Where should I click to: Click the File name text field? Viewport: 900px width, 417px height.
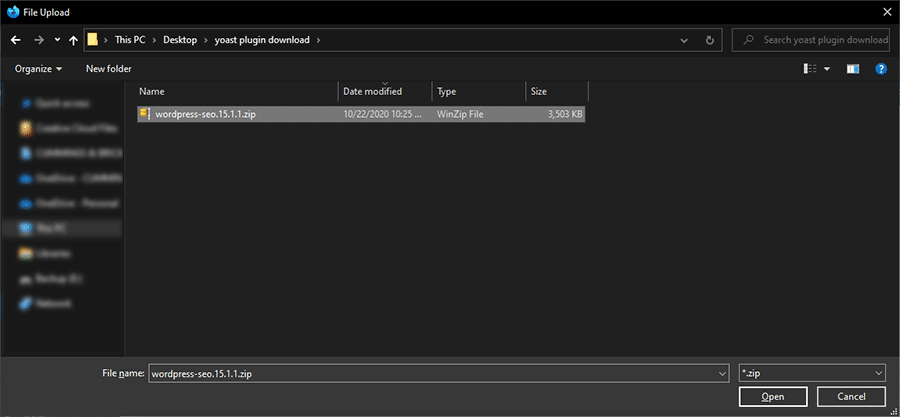click(x=430, y=373)
